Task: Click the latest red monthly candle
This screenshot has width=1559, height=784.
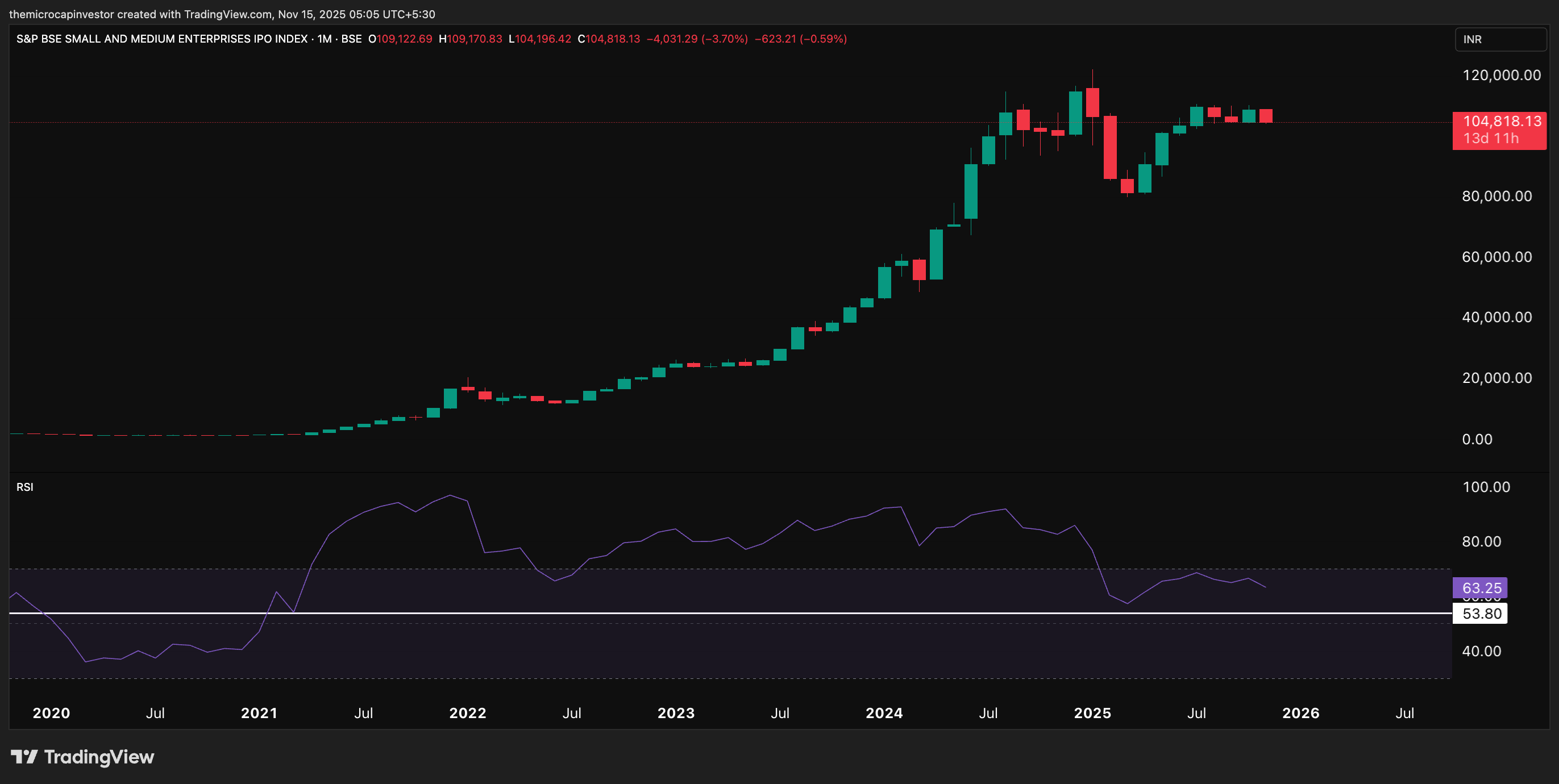Action: [x=1266, y=115]
